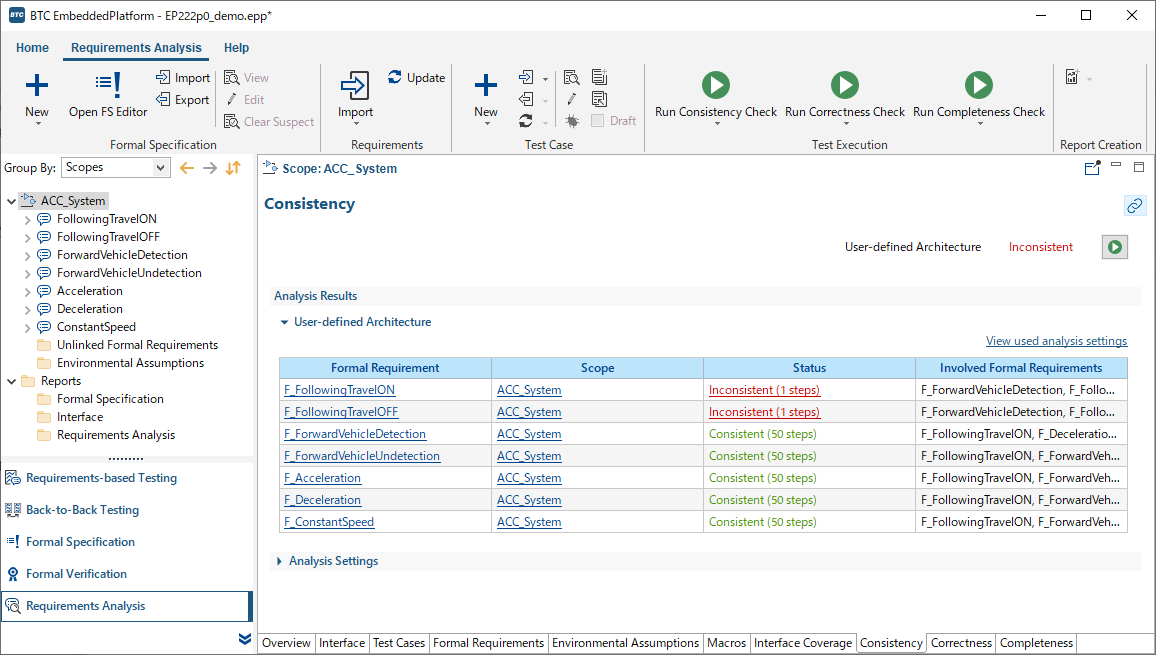Click the test case import icon

tap(526, 77)
